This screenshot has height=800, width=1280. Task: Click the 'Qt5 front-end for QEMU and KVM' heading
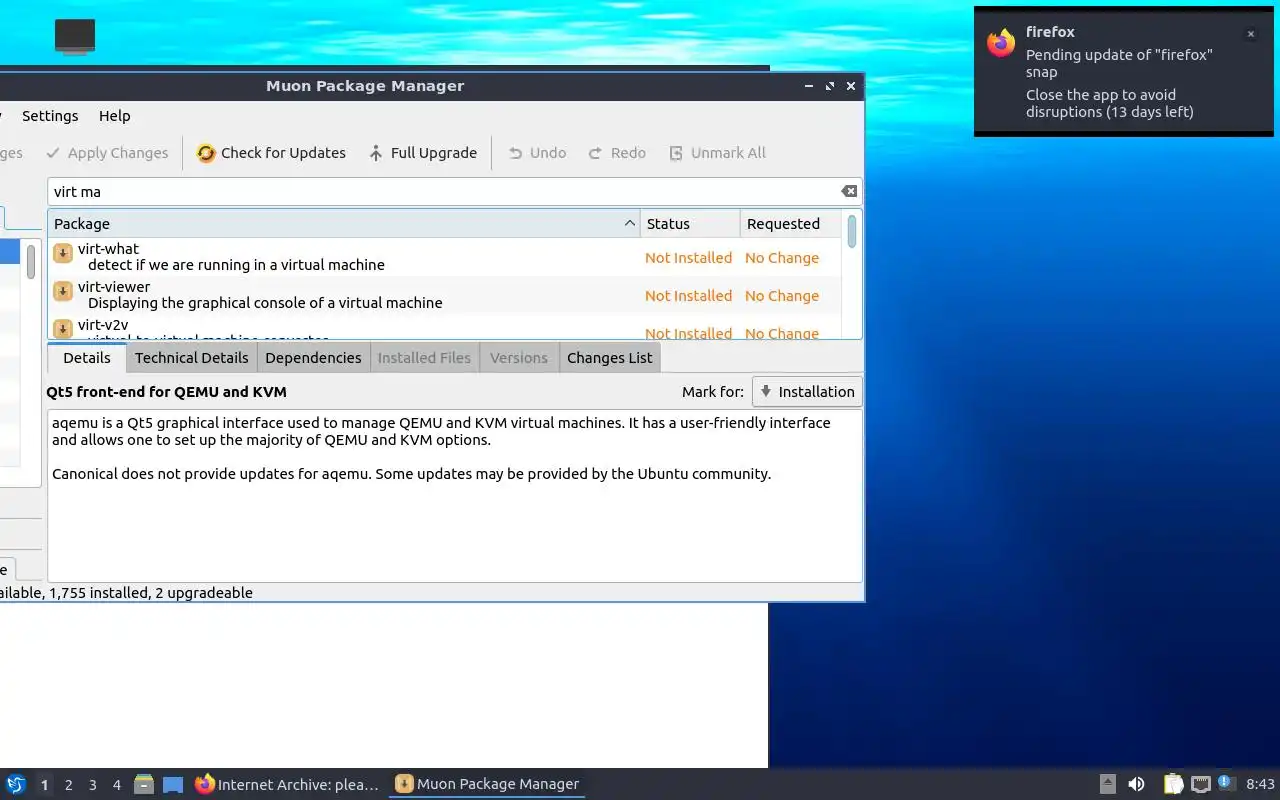click(169, 392)
